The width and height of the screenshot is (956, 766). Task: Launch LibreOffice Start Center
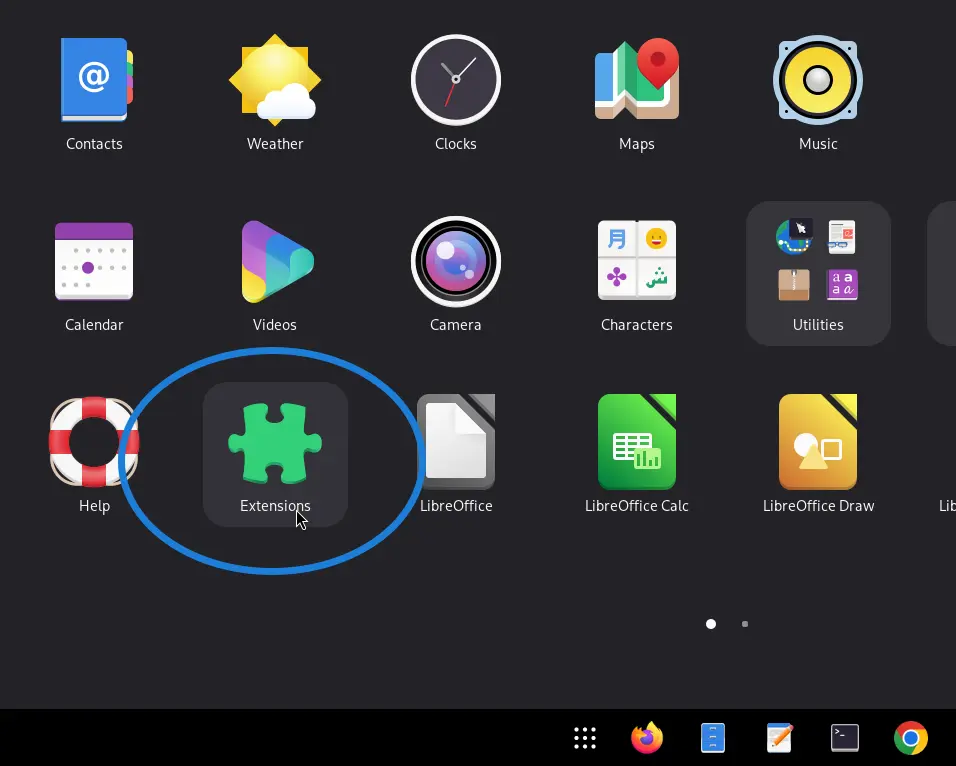coord(455,441)
